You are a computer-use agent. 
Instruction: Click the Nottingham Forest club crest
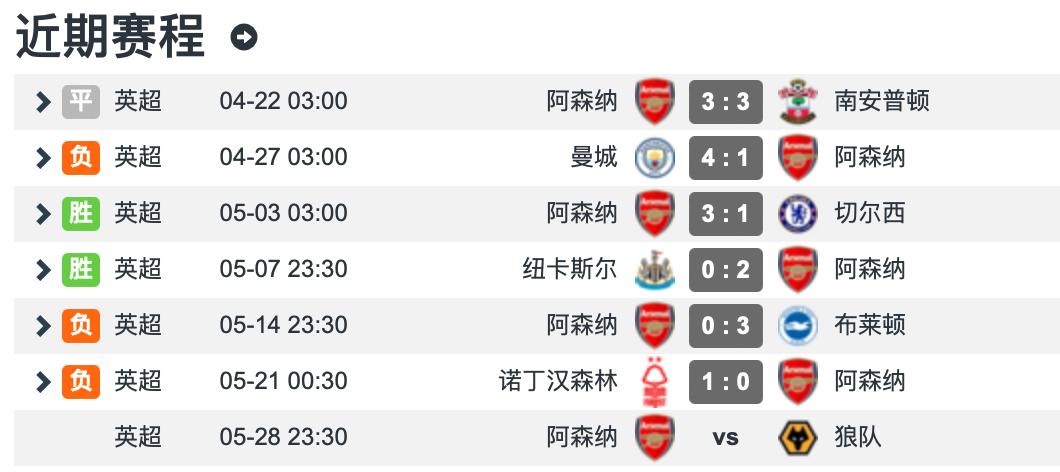tap(655, 381)
